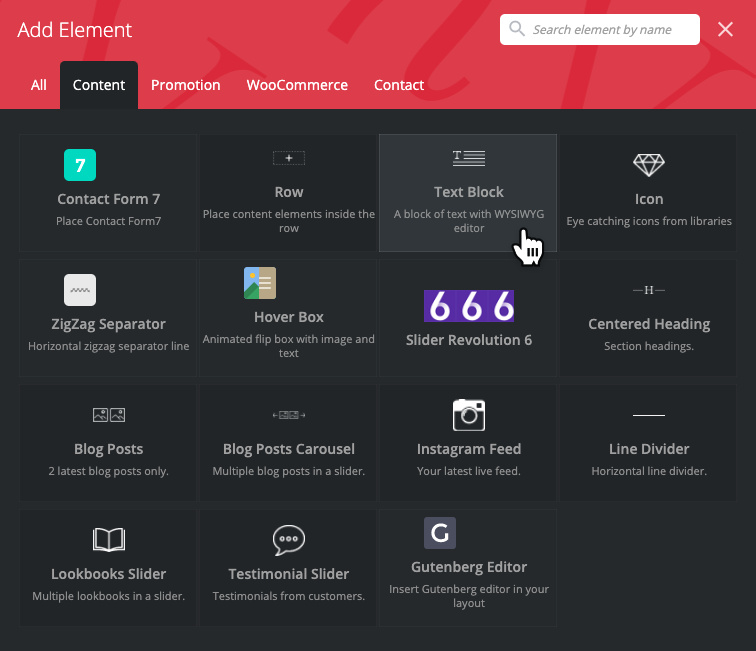The width and height of the screenshot is (756, 651).
Task: Select the Gutenberg Editor G icon
Action: [440, 532]
